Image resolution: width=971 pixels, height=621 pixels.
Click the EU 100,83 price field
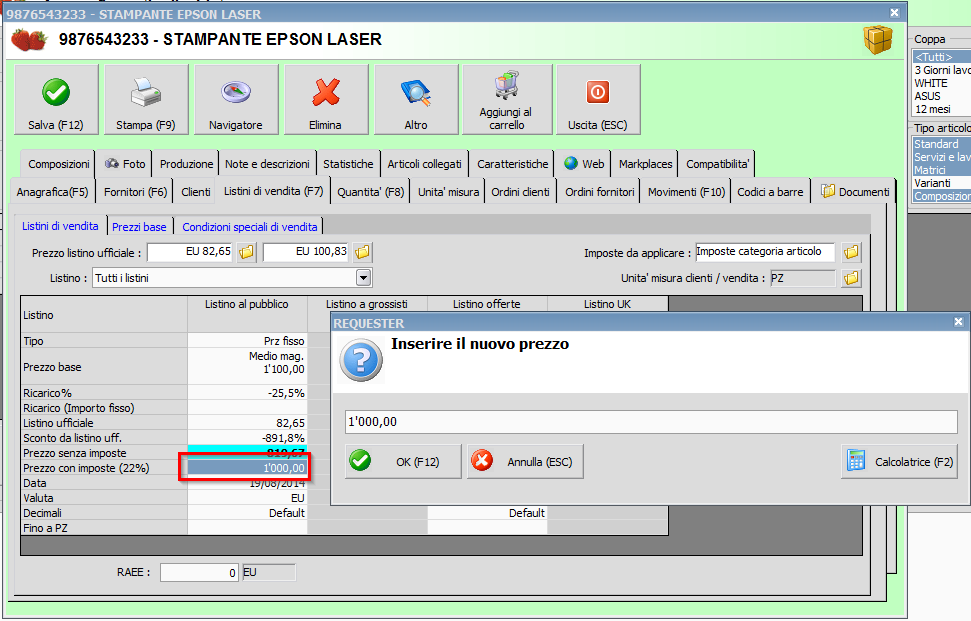(x=306, y=252)
